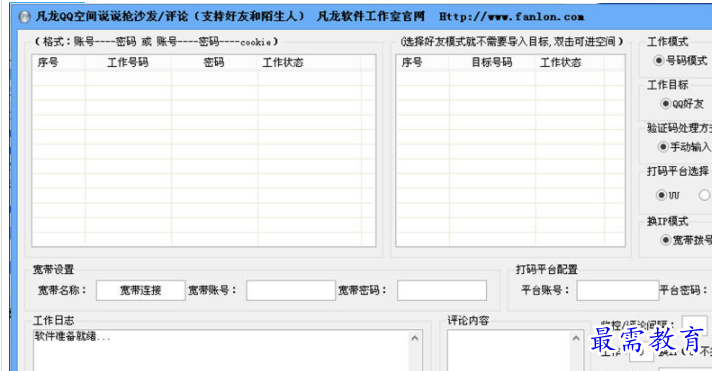Select the unlabeled radio next to UU

[x=704, y=195]
